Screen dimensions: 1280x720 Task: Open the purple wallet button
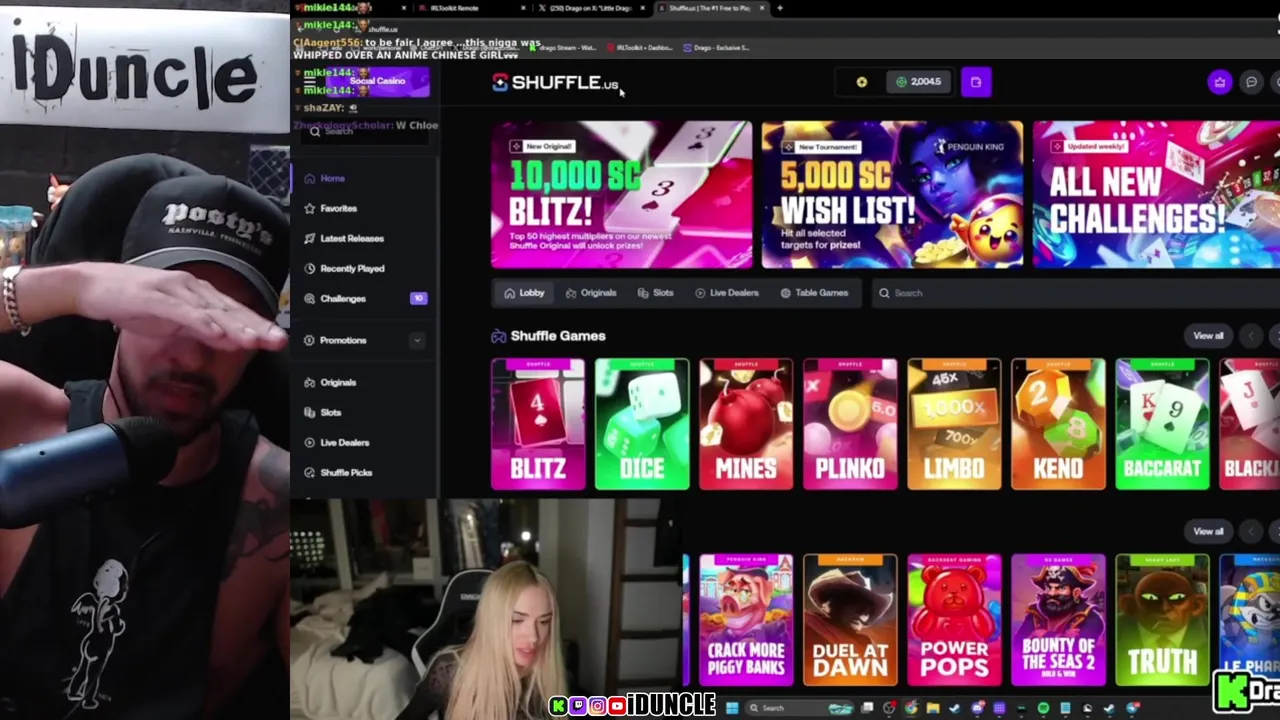pyautogui.click(x=976, y=82)
